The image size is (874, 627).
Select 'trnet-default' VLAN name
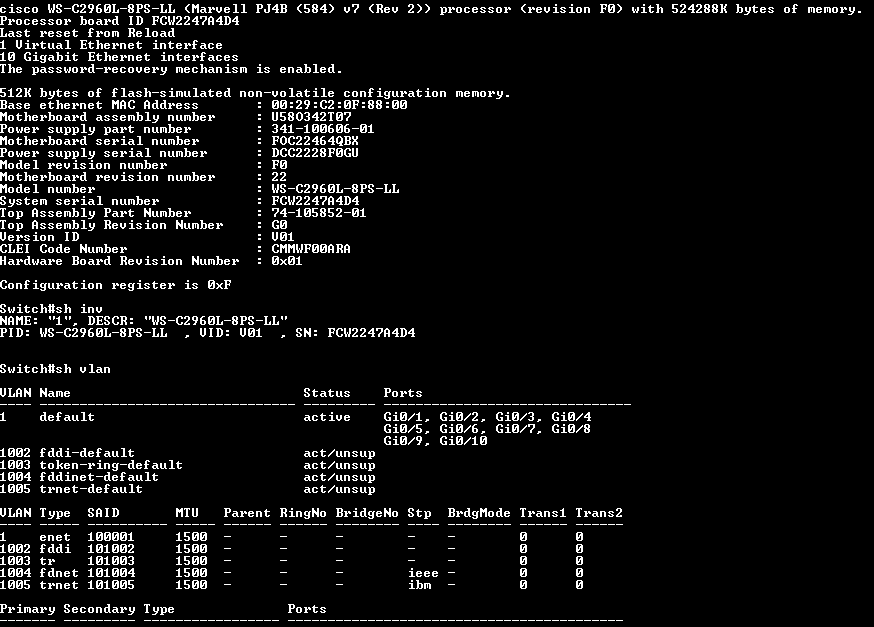coord(91,489)
